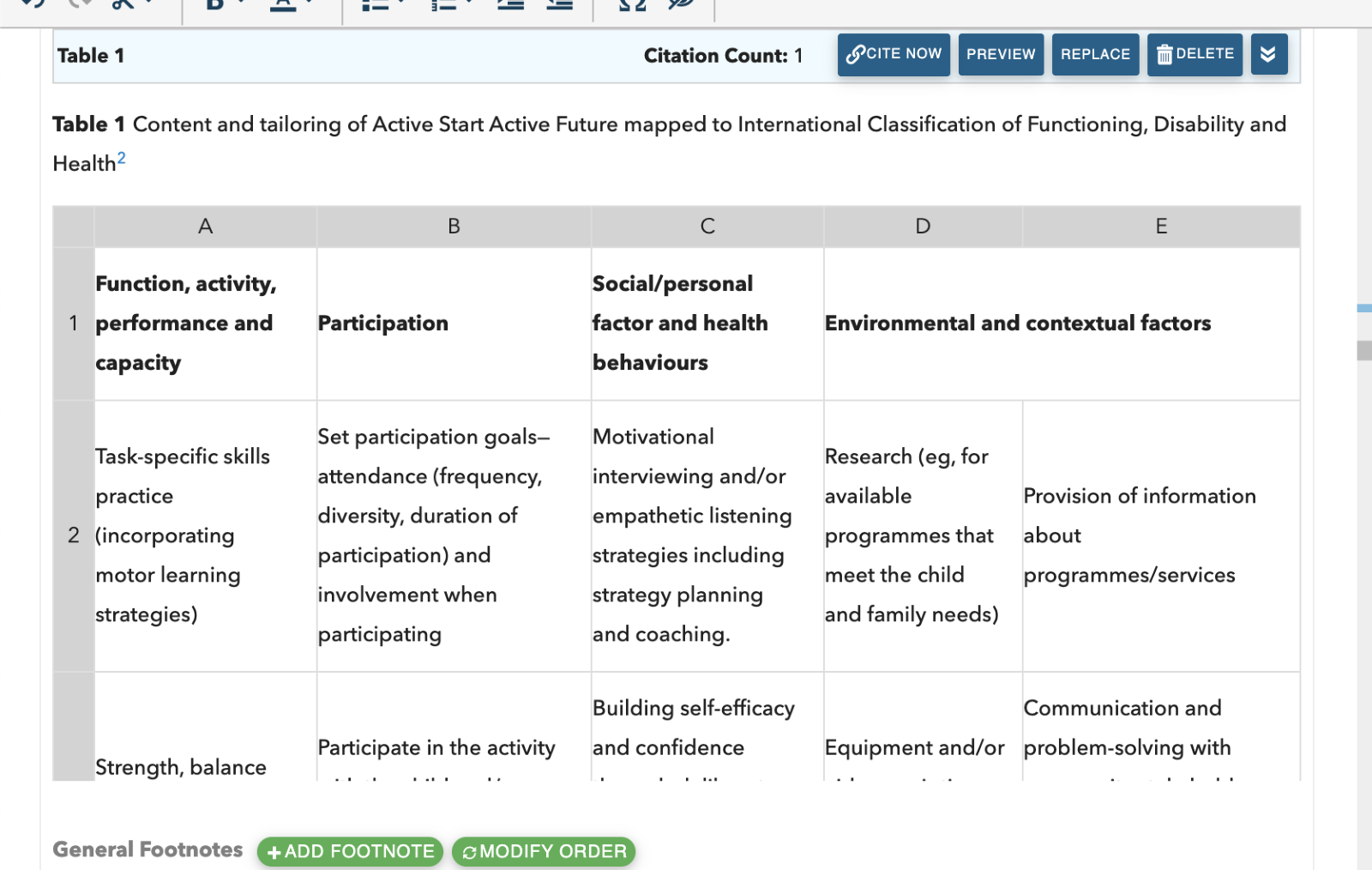Viewport: 1372px width, 870px height.
Task: Click the CITE NOW button
Action: (894, 54)
